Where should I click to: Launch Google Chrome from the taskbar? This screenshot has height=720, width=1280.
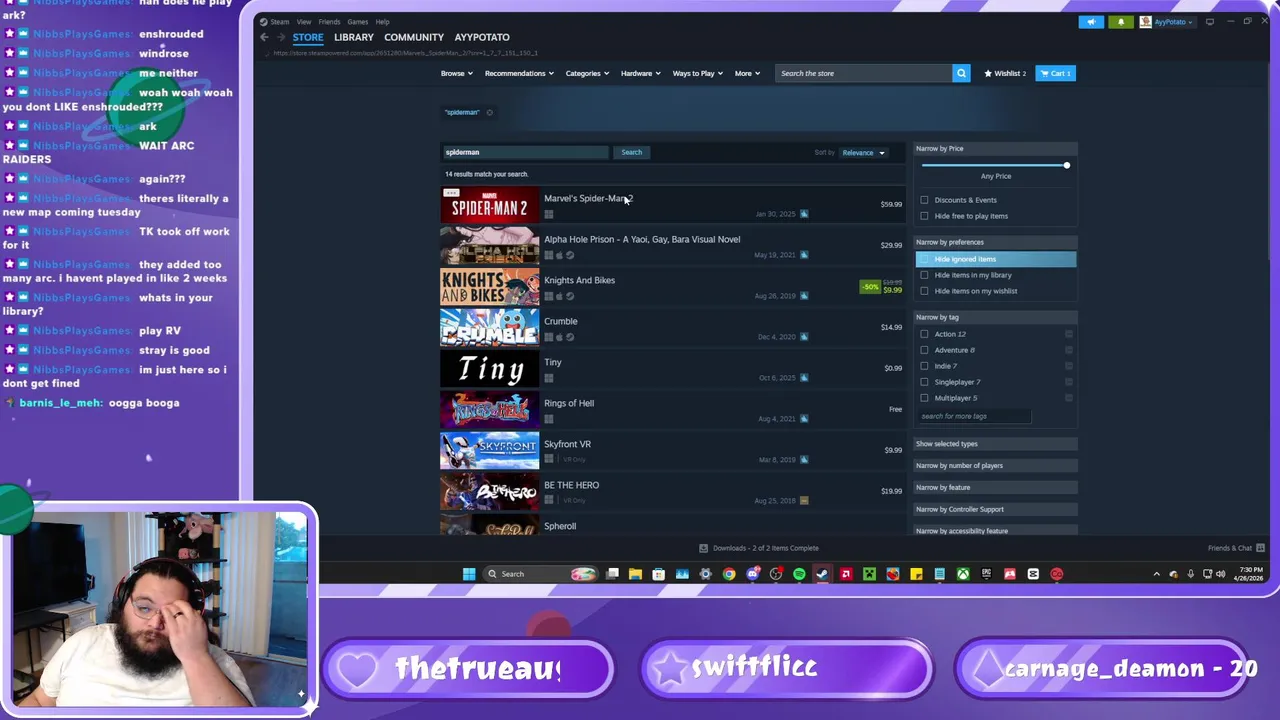(729, 574)
